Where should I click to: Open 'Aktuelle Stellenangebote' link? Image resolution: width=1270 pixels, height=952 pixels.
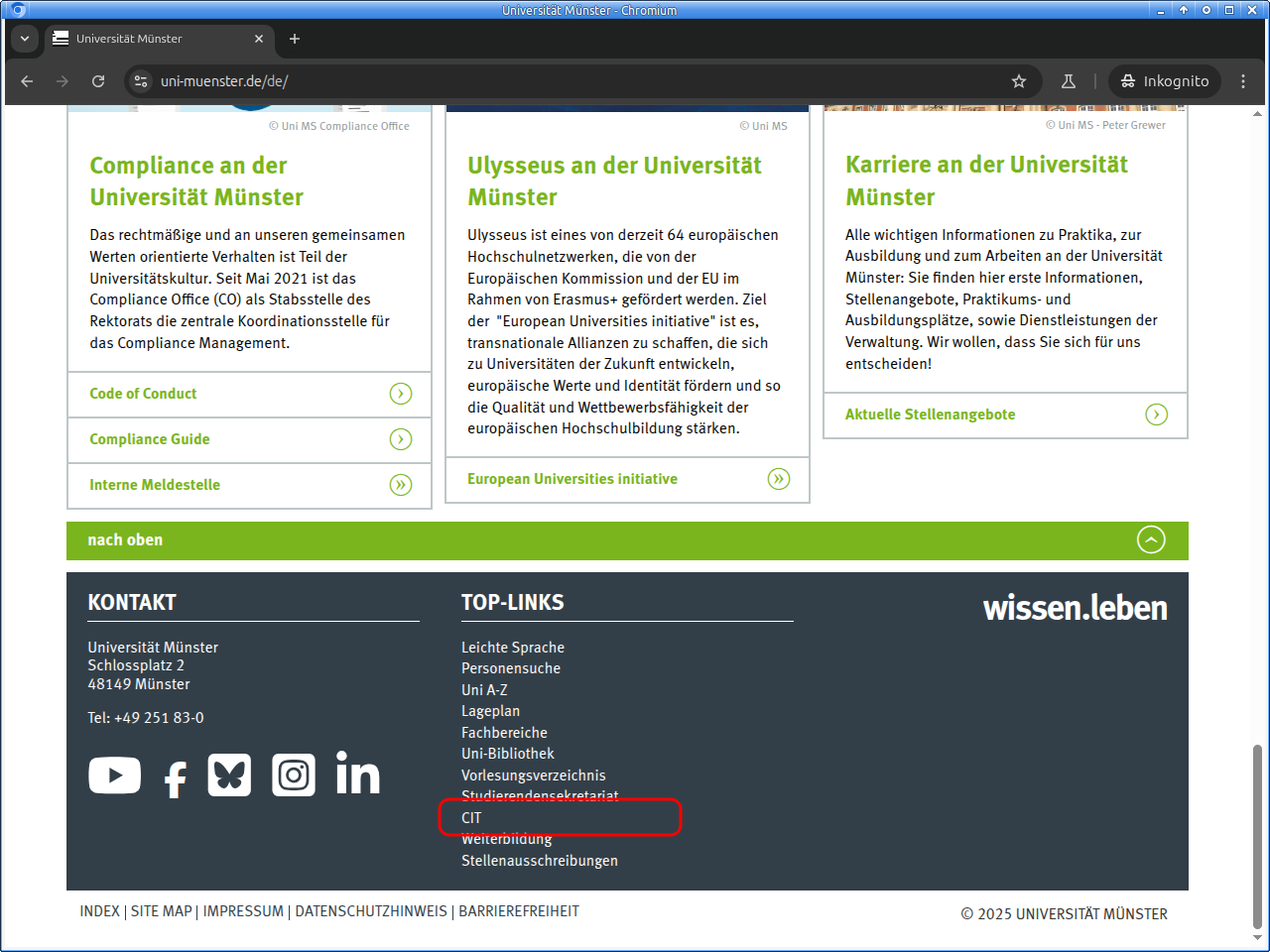(x=930, y=415)
